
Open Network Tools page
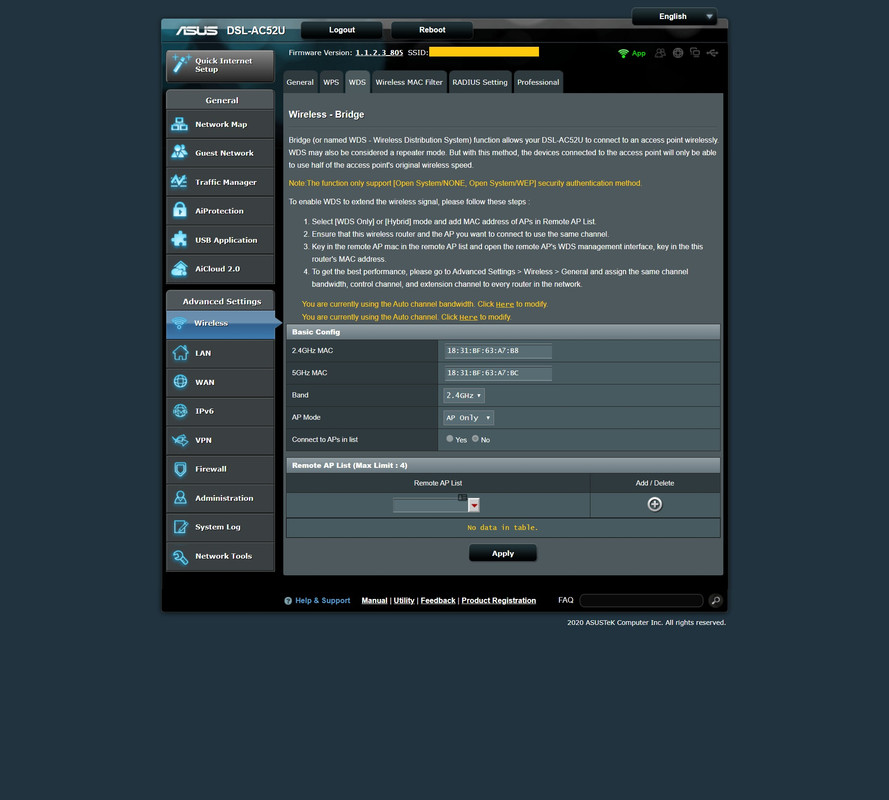click(x=220, y=556)
